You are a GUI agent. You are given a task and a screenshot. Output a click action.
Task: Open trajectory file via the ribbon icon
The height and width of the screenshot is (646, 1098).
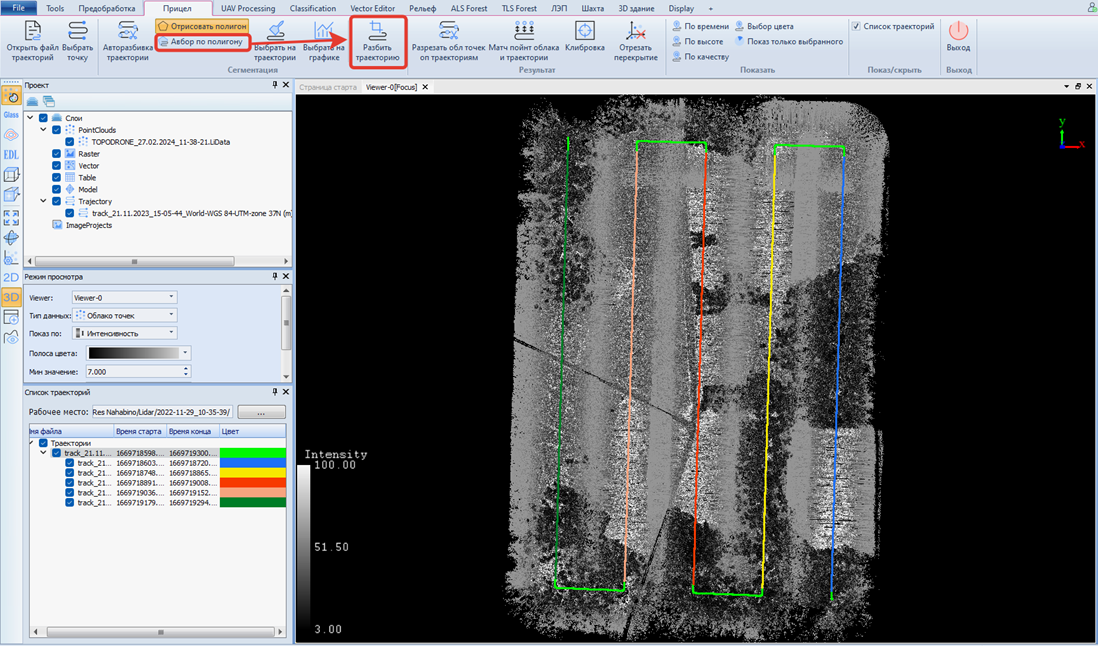click(x=32, y=41)
